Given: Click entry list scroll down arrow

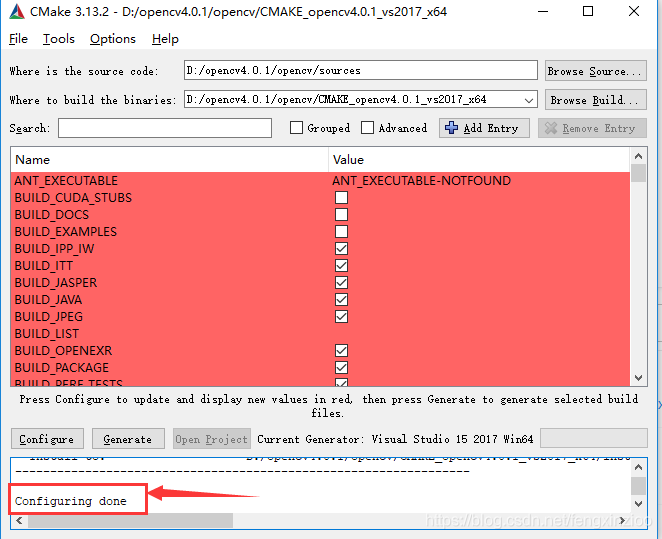Looking at the screenshot, I should pos(638,378).
